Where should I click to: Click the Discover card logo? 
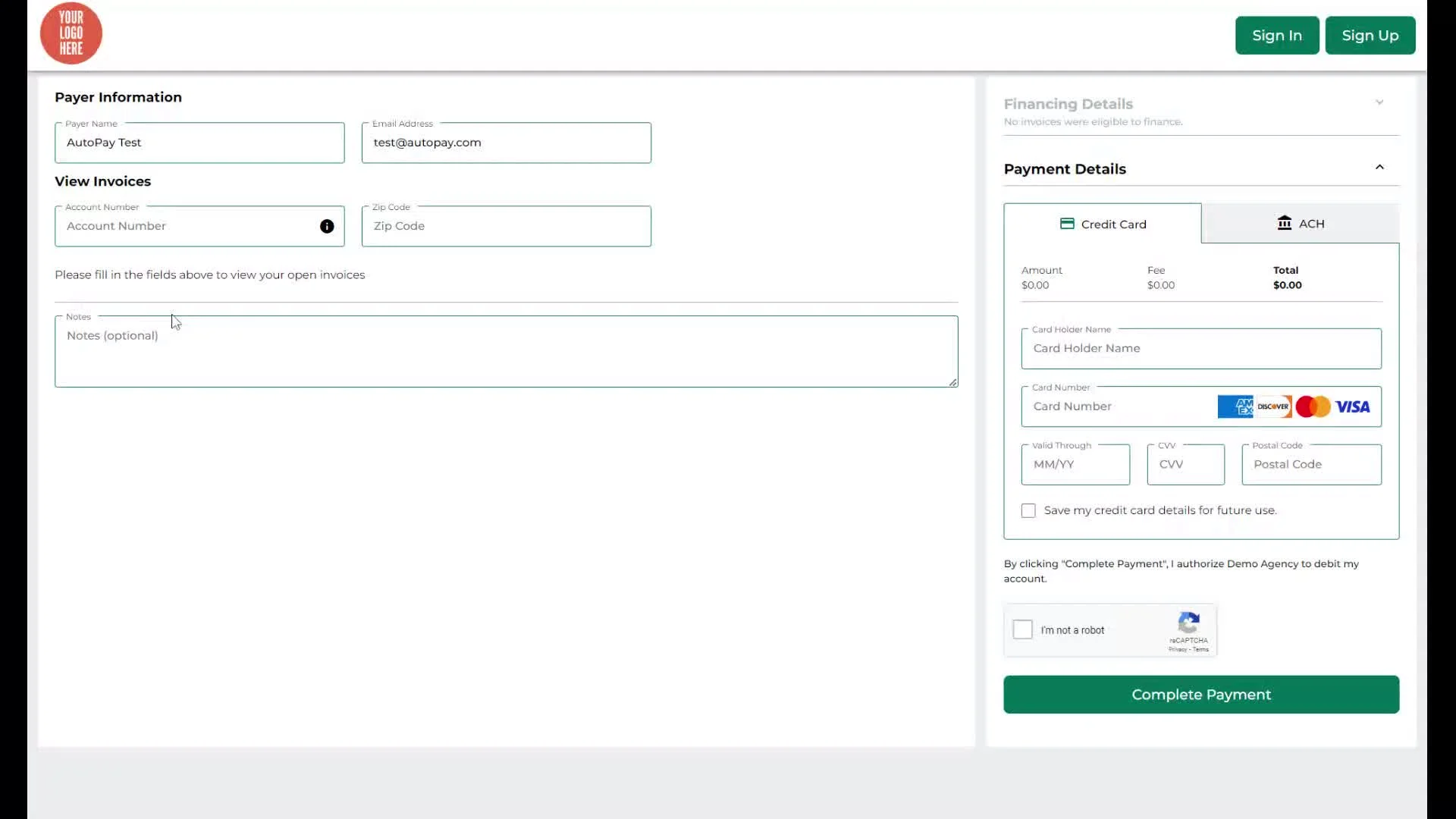(x=1273, y=406)
